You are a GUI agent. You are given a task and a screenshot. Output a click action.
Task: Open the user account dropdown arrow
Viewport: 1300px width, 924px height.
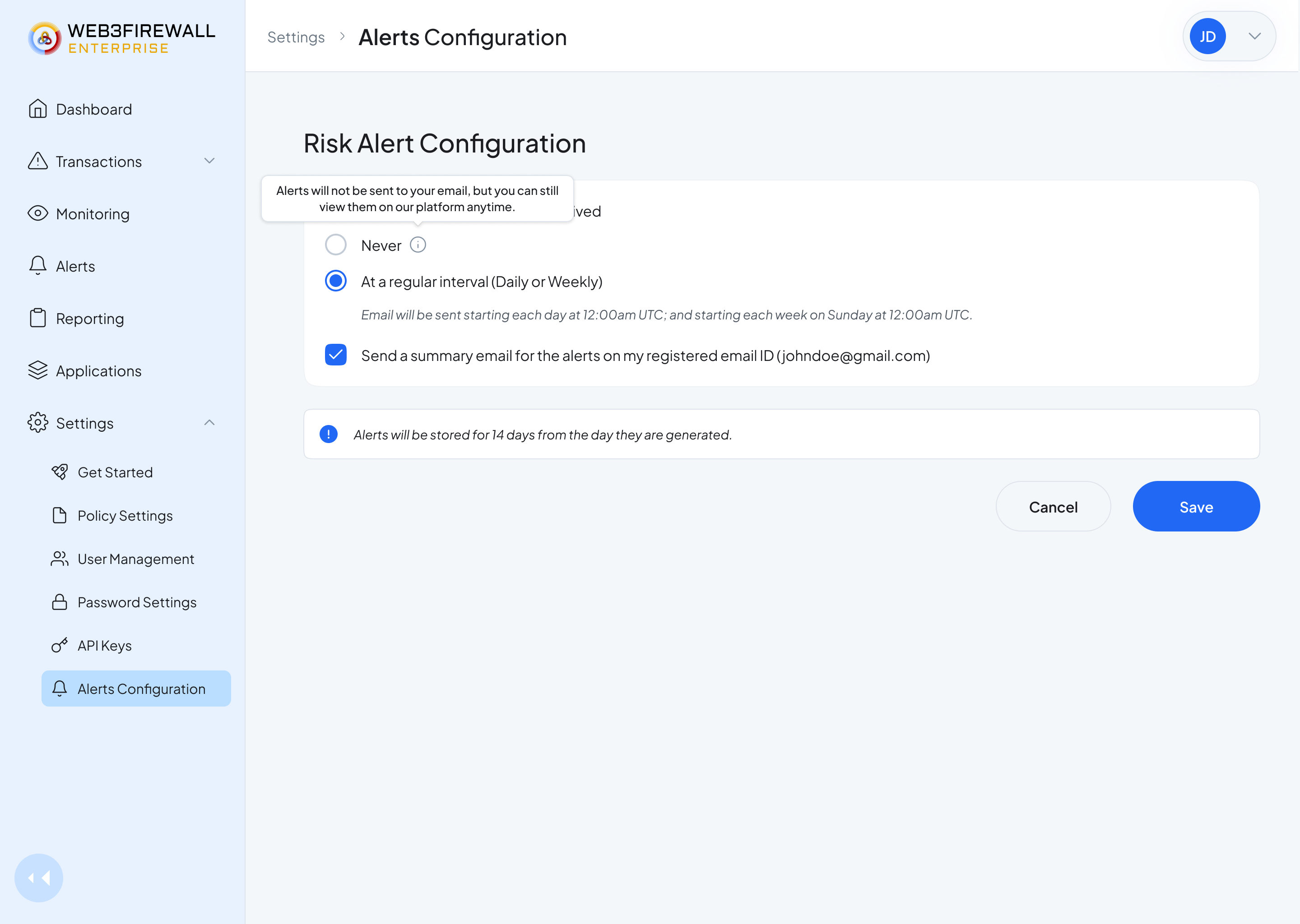tap(1255, 37)
